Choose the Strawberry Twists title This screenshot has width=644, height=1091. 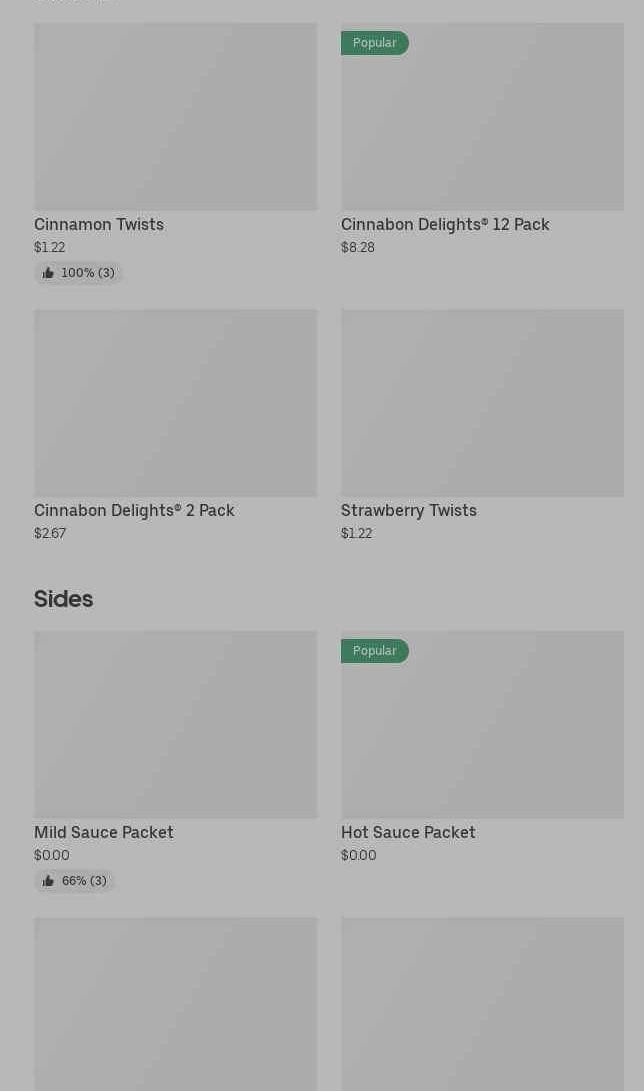(x=409, y=511)
